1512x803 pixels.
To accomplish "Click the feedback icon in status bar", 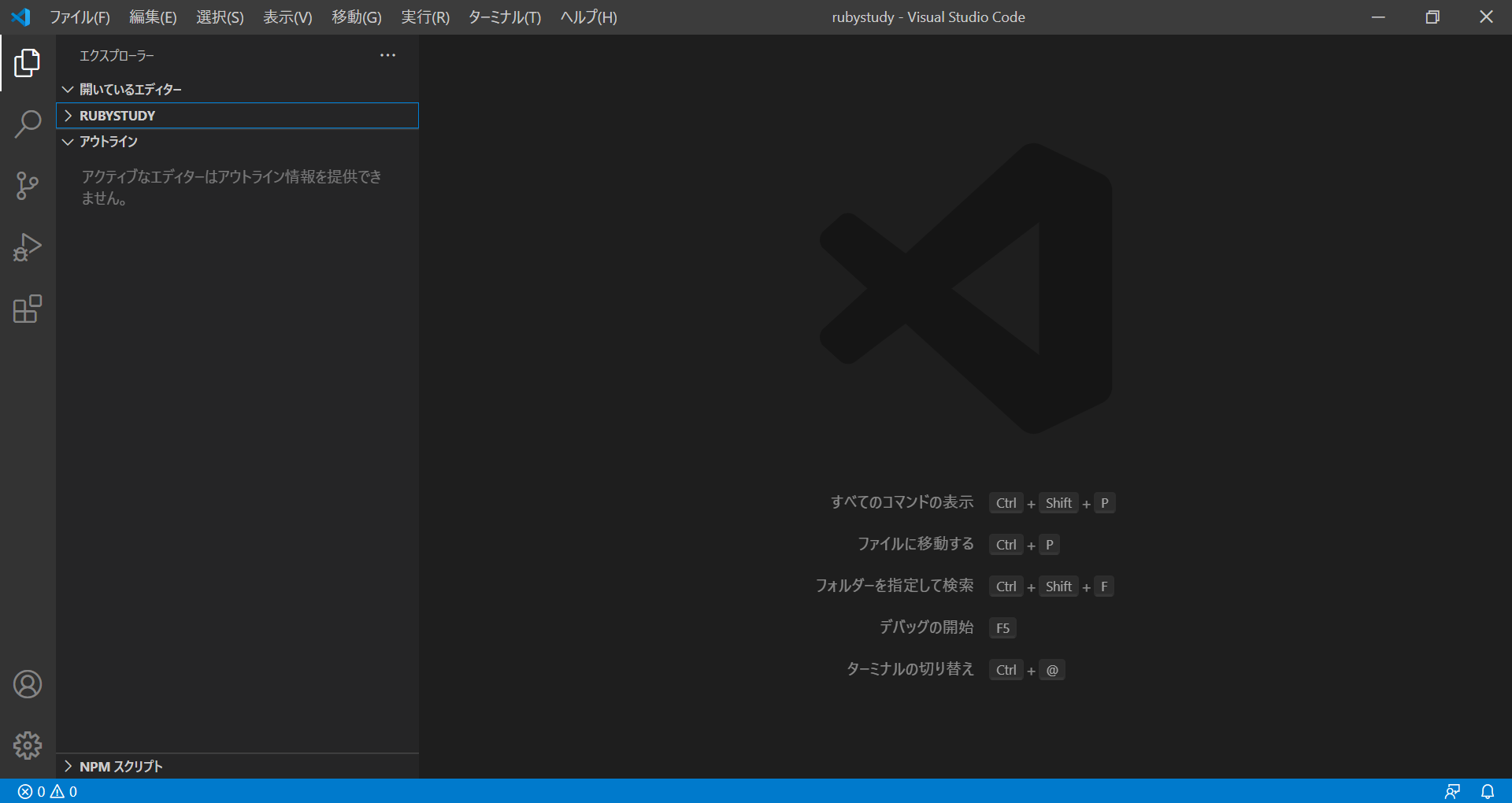I will 1452,791.
